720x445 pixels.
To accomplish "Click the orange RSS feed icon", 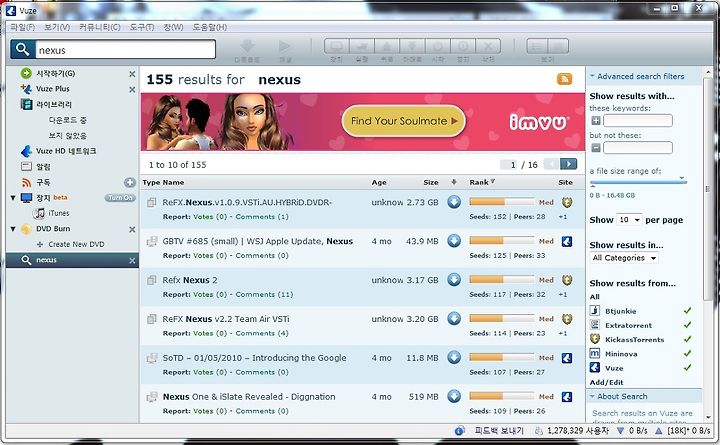I will point(564,79).
